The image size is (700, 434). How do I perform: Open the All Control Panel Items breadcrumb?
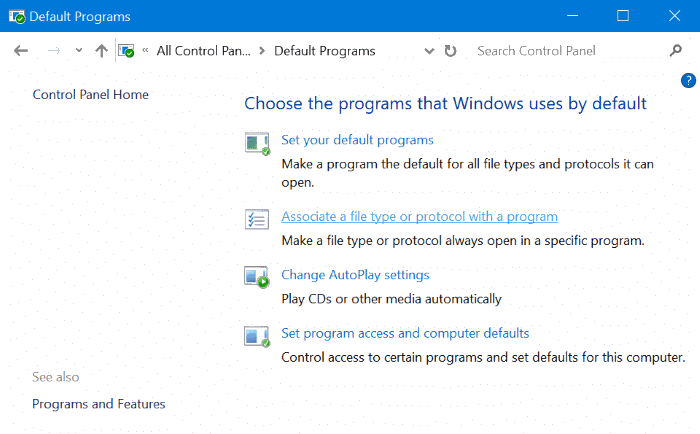tap(204, 51)
